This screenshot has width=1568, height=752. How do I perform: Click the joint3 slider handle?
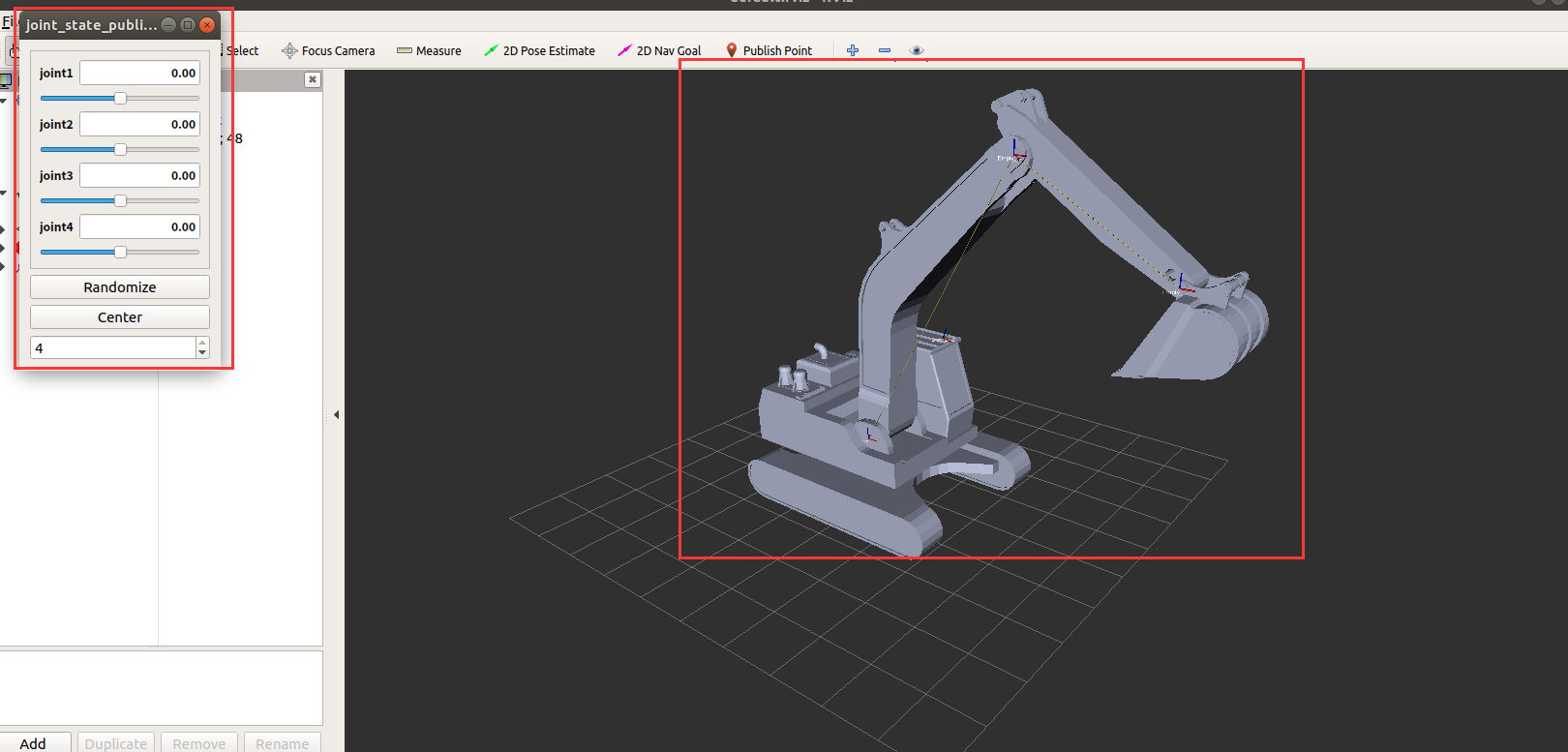tap(120, 200)
